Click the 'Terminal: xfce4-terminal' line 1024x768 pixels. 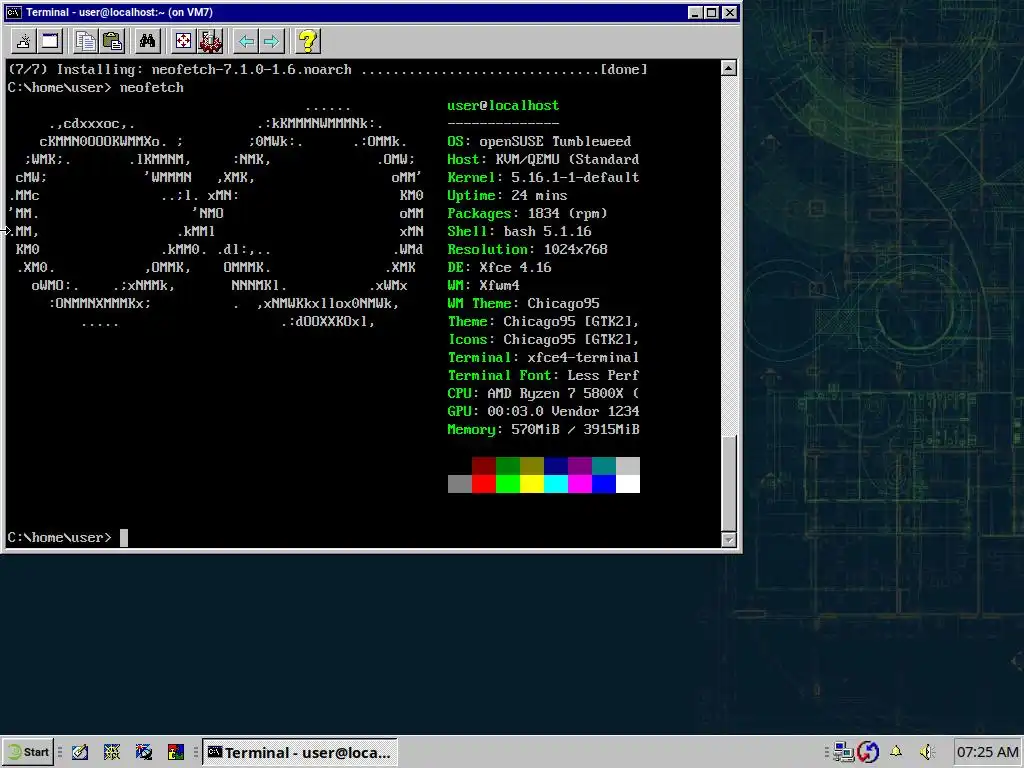pos(543,357)
